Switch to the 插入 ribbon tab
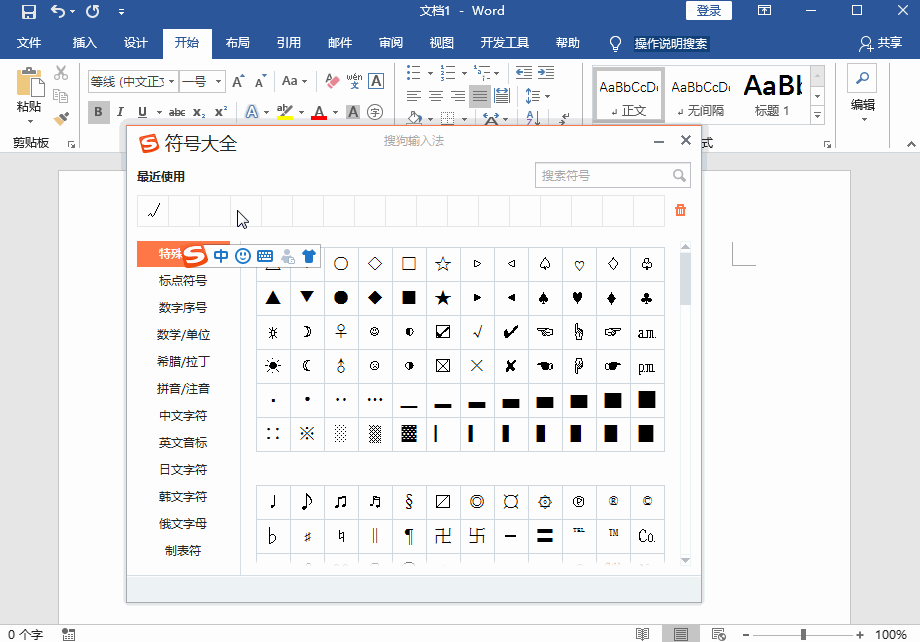The height and width of the screenshot is (642, 920). pyautogui.click(x=83, y=43)
